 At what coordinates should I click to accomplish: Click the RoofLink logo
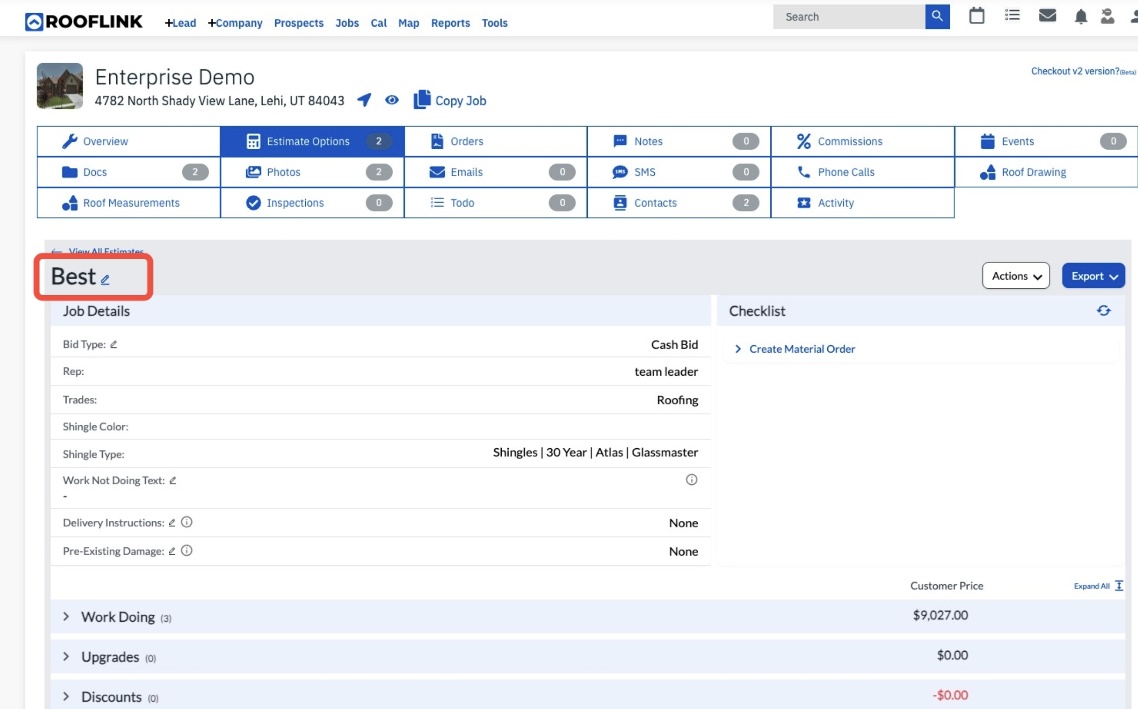point(83,22)
